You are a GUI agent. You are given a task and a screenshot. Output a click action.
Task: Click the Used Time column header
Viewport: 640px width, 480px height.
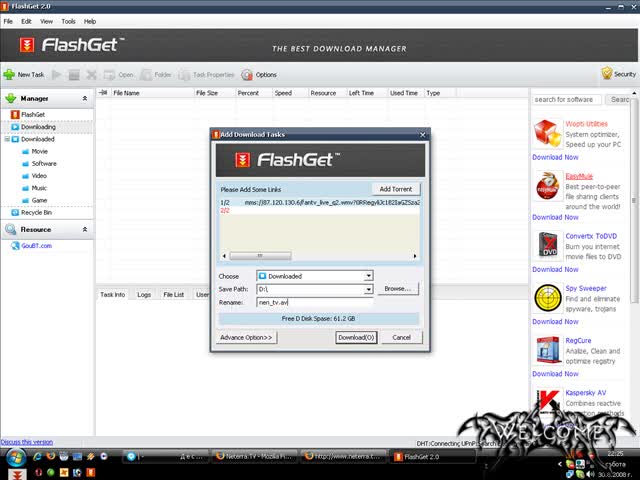tap(406, 93)
